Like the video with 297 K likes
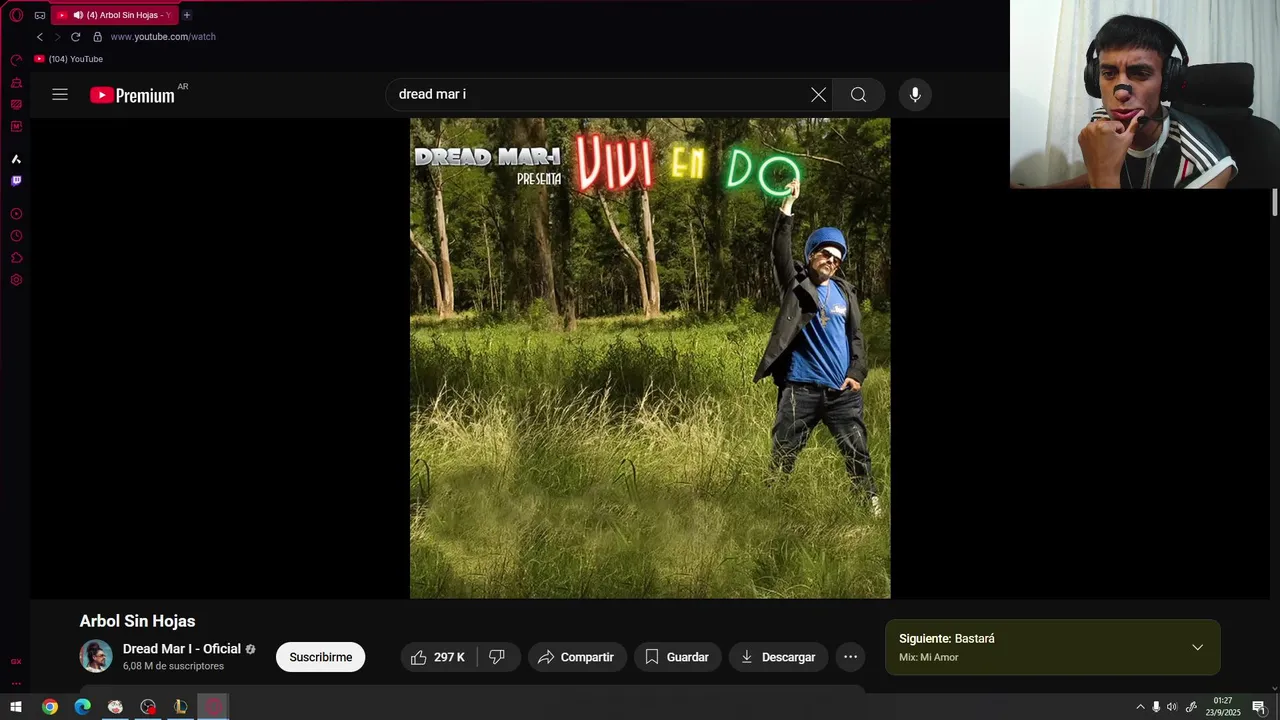The image size is (1280, 720). 438,657
